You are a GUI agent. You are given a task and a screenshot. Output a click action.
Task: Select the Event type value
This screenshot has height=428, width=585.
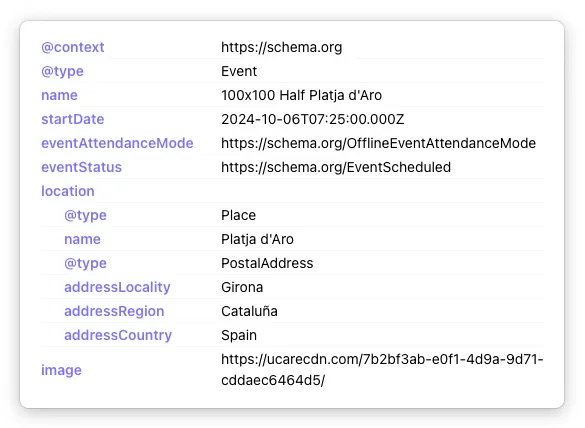239,71
